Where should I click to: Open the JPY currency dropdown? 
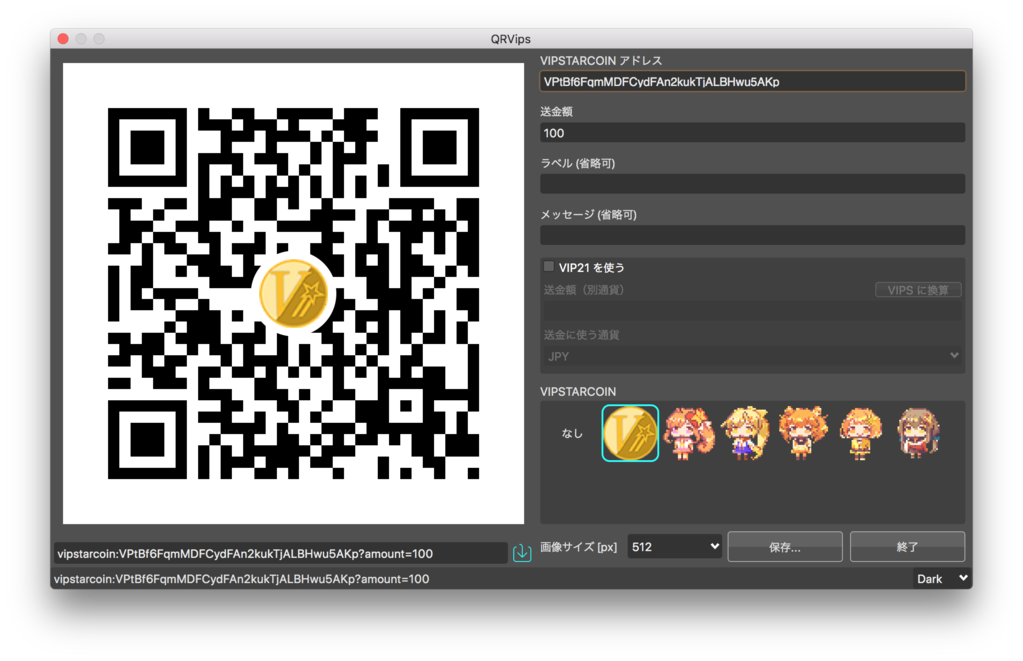coord(752,356)
